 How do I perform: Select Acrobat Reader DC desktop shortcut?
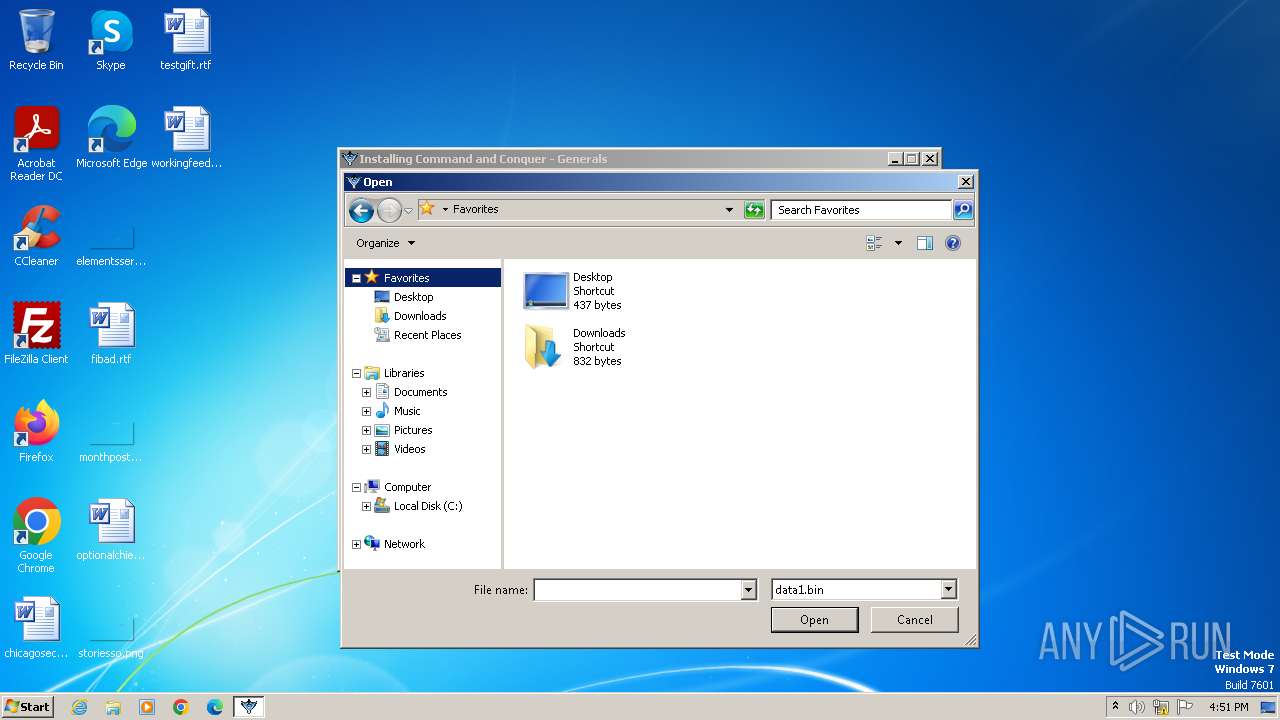36,144
